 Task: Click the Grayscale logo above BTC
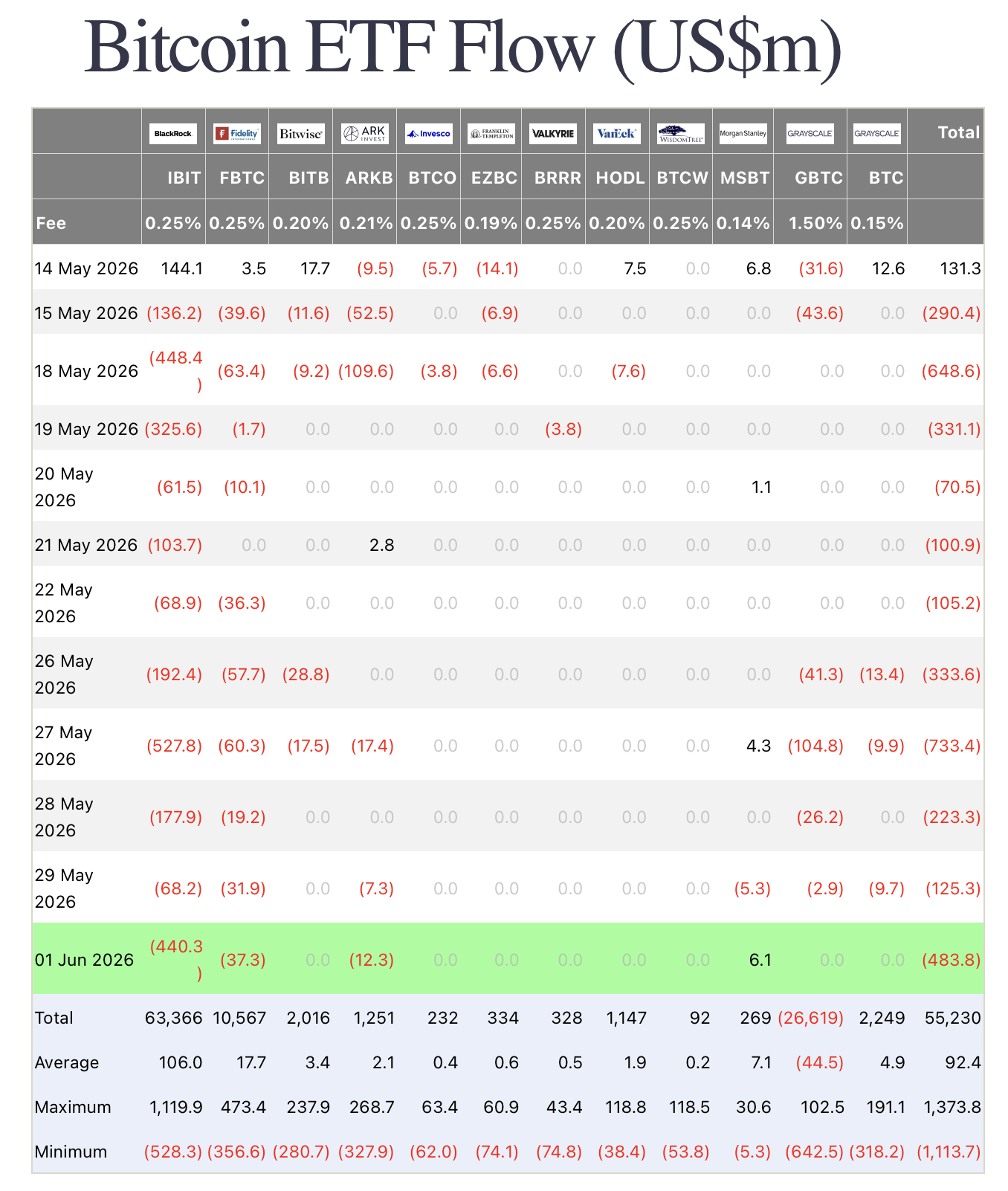[x=877, y=134]
